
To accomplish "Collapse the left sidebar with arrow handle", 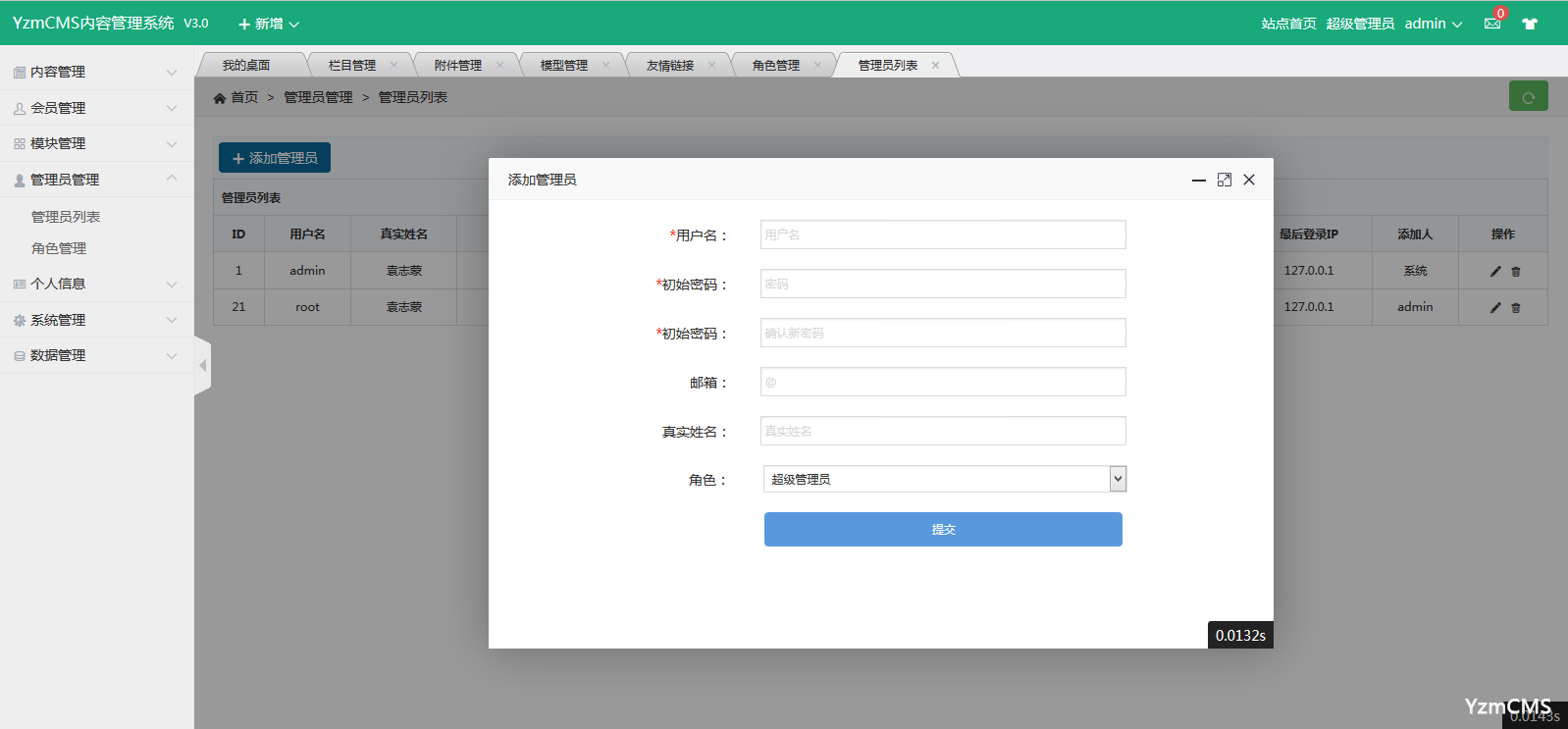I will [x=203, y=366].
